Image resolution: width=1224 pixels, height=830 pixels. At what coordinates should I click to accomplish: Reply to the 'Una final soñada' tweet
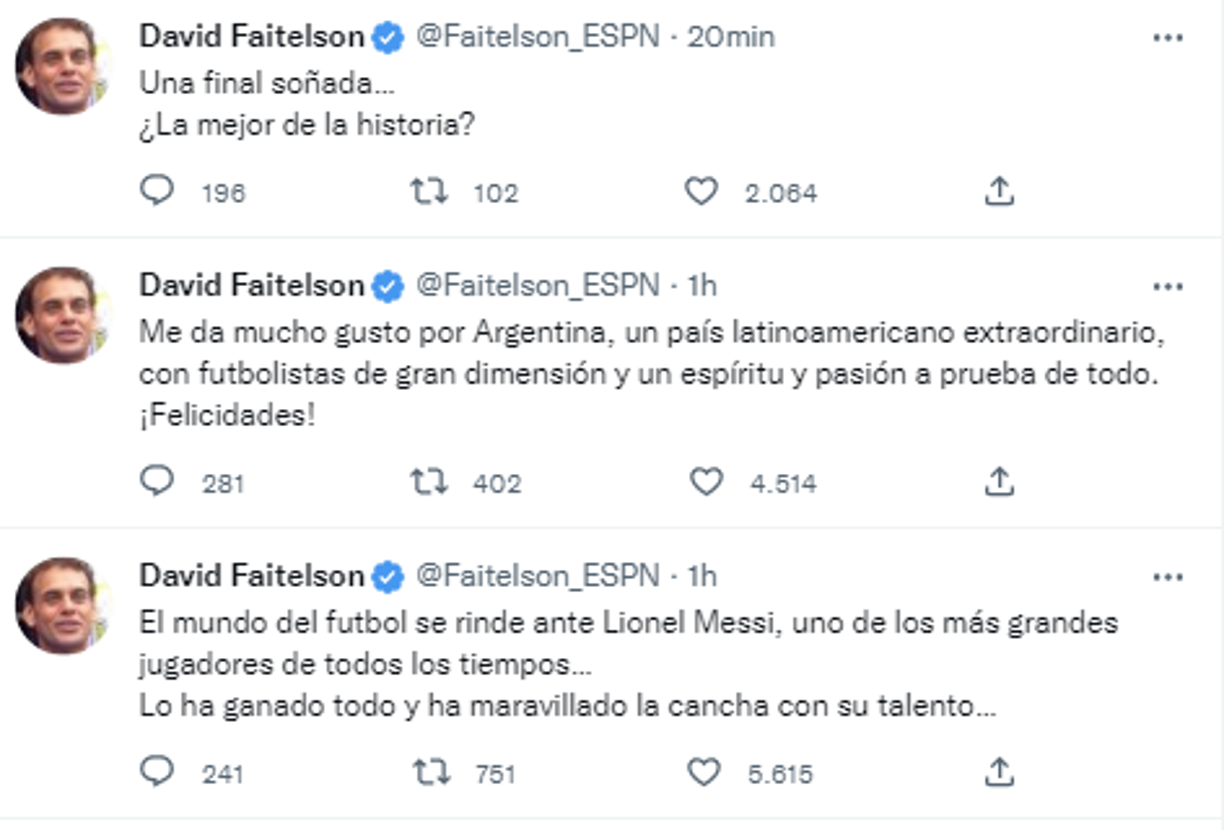coord(160,193)
